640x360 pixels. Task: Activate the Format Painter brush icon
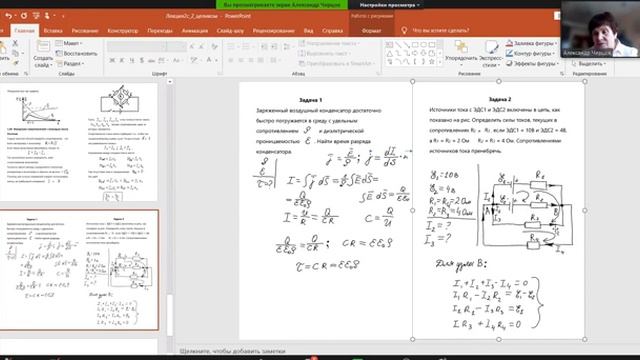point(16,62)
